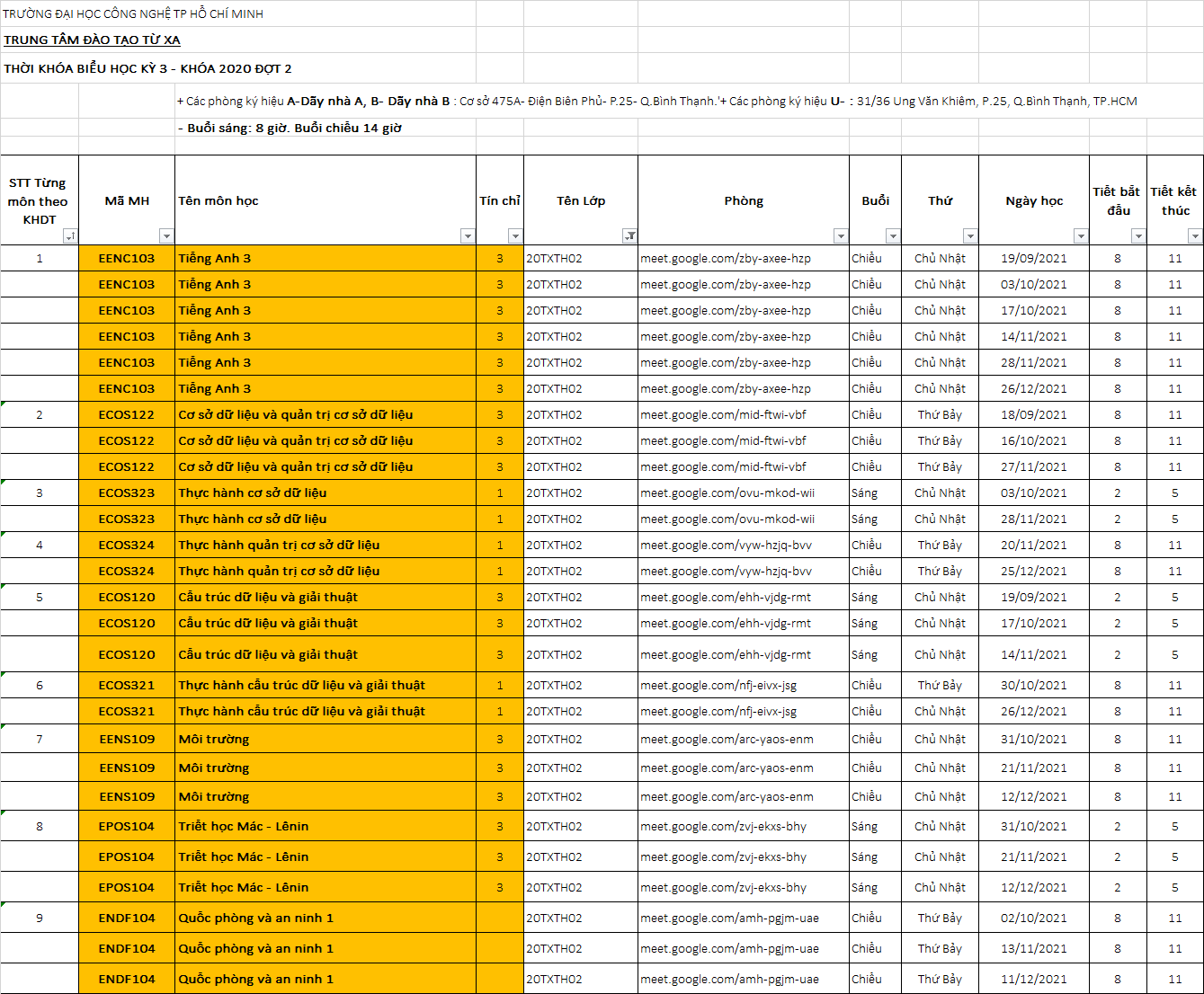Select meet.google.com/zby-axee-hzp cell dated 14/11/2021
The width and height of the screenshot is (1204, 994).
[x=744, y=337]
